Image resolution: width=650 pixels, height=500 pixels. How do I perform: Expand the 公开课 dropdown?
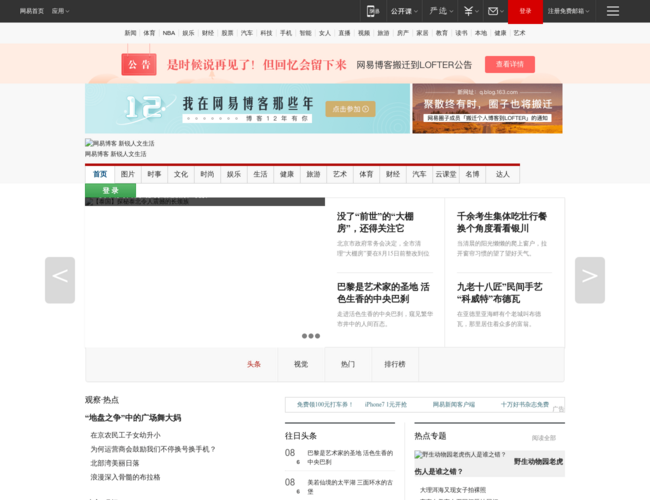[404, 11]
